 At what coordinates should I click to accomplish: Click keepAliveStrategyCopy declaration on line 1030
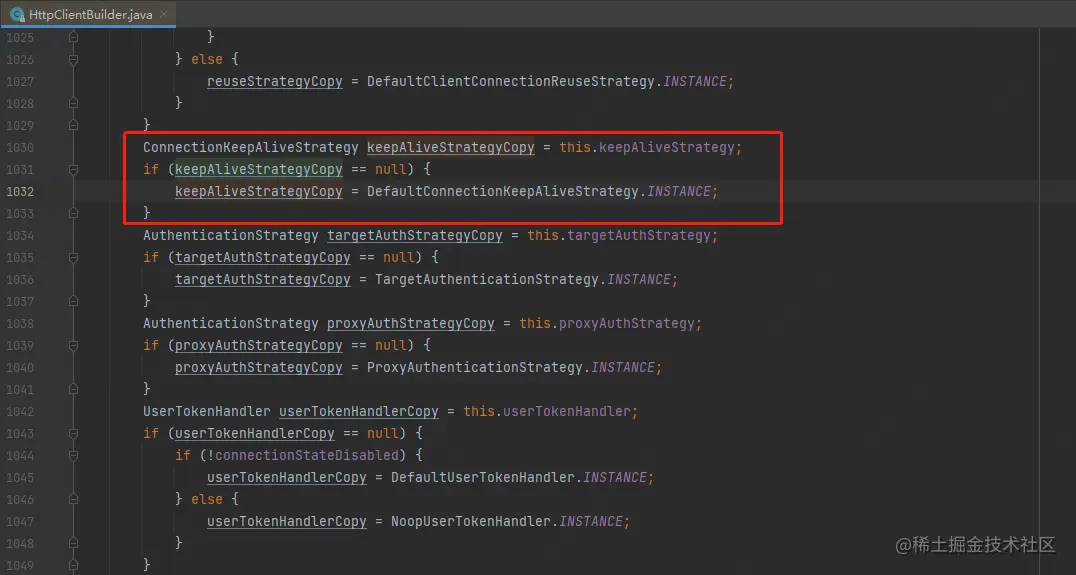click(x=450, y=147)
